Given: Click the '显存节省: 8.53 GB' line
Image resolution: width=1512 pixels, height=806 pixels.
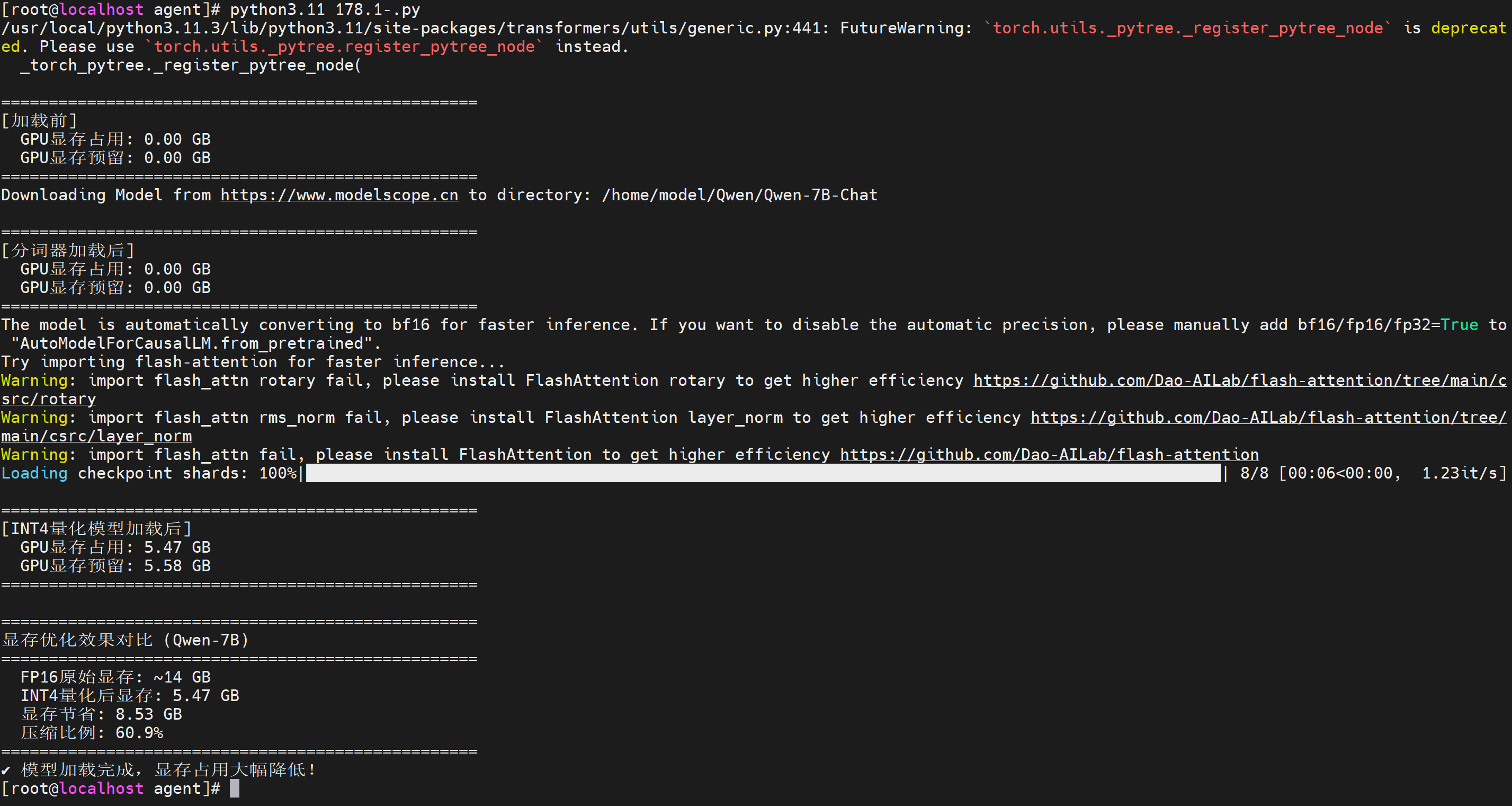Looking at the screenshot, I should pos(102,714).
